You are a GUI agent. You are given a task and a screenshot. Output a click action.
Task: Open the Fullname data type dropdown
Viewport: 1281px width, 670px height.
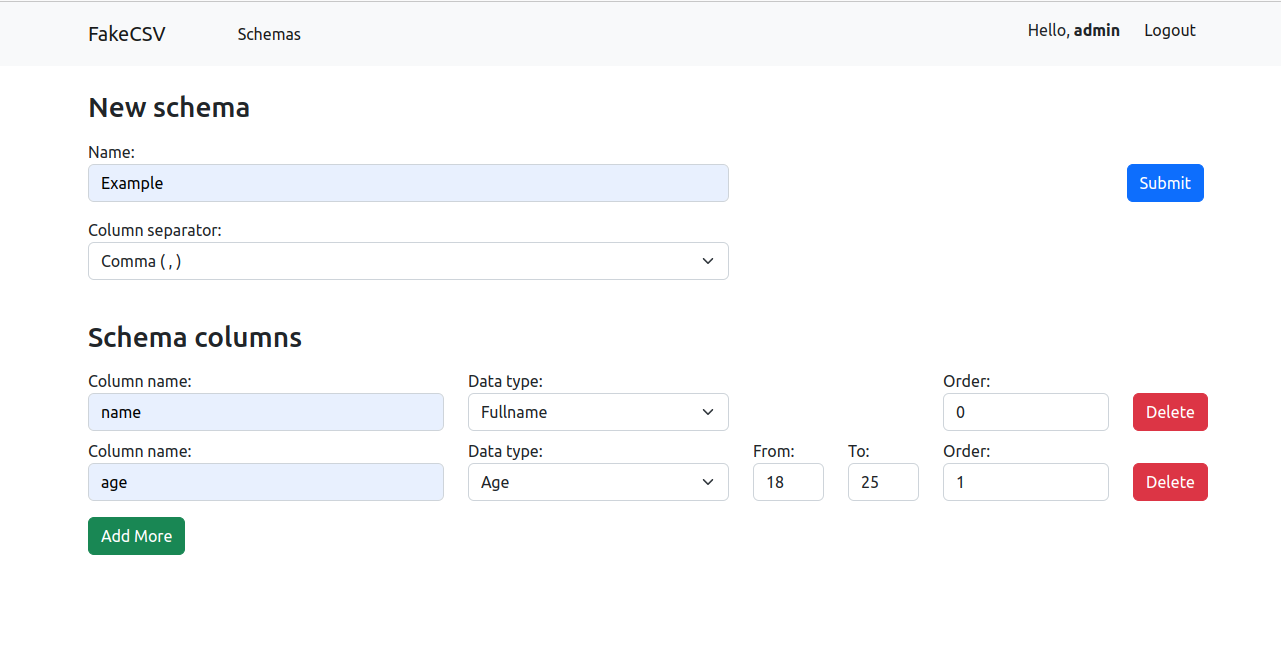pyautogui.click(x=598, y=412)
